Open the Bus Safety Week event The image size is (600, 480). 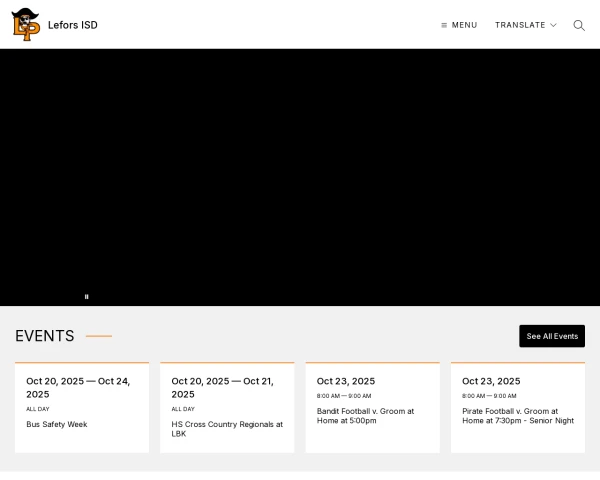pyautogui.click(x=57, y=424)
